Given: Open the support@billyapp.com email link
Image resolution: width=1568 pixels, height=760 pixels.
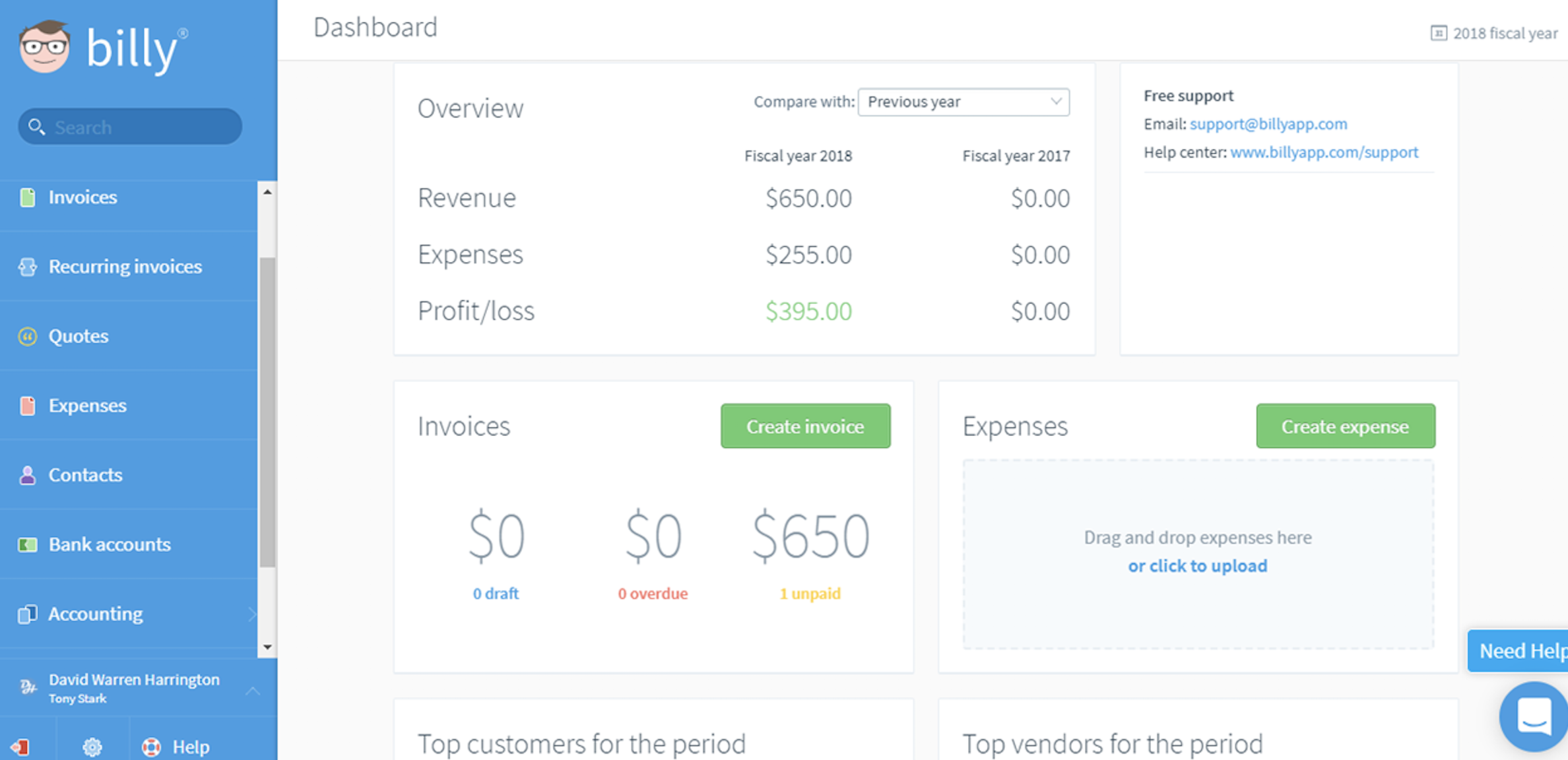Looking at the screenshot, I should pyautogui.click(x=1268, y=124).
